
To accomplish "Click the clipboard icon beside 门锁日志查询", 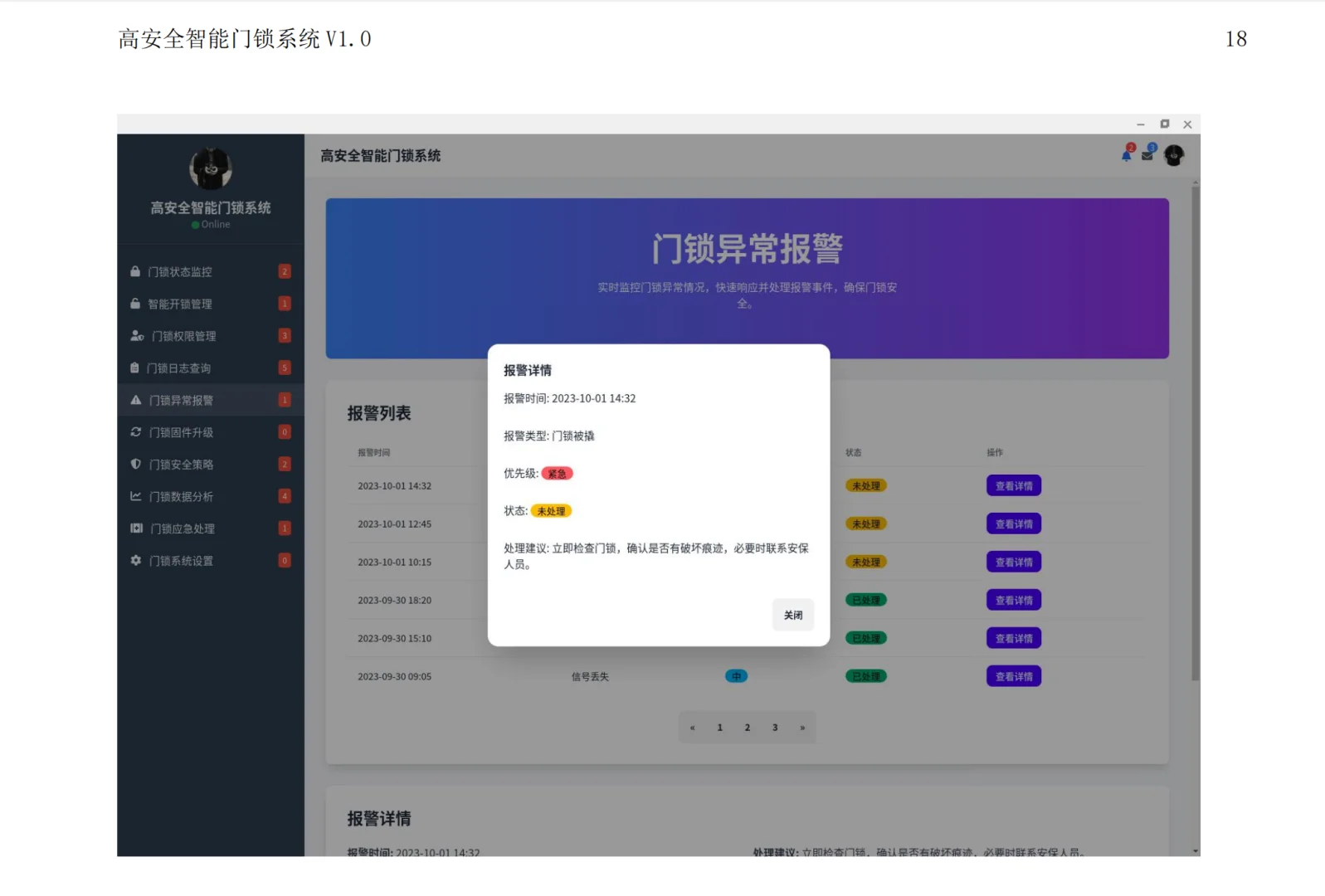I will [x=134, y=368].
